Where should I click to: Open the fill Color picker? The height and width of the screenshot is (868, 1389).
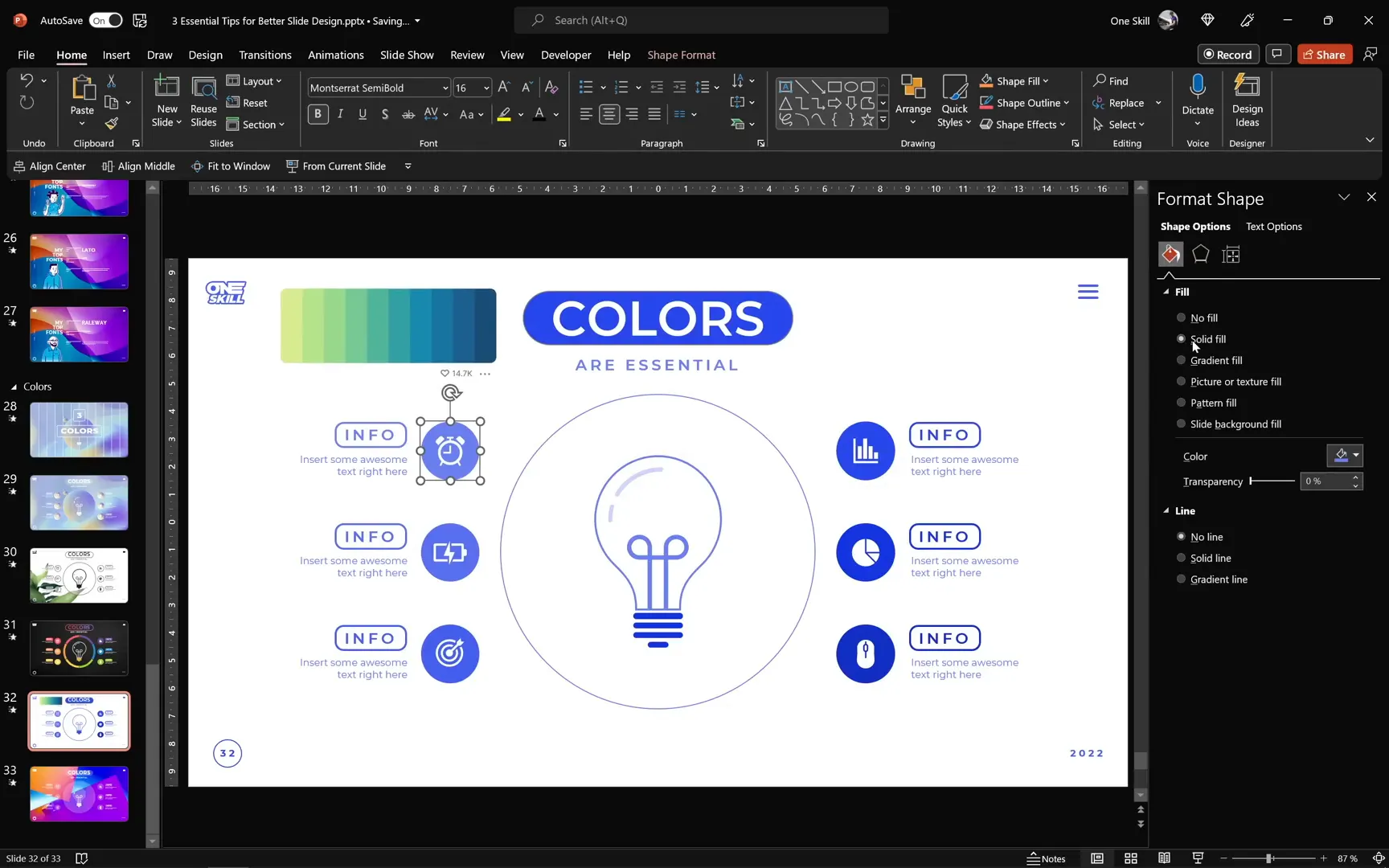(x=1344, y=456)
